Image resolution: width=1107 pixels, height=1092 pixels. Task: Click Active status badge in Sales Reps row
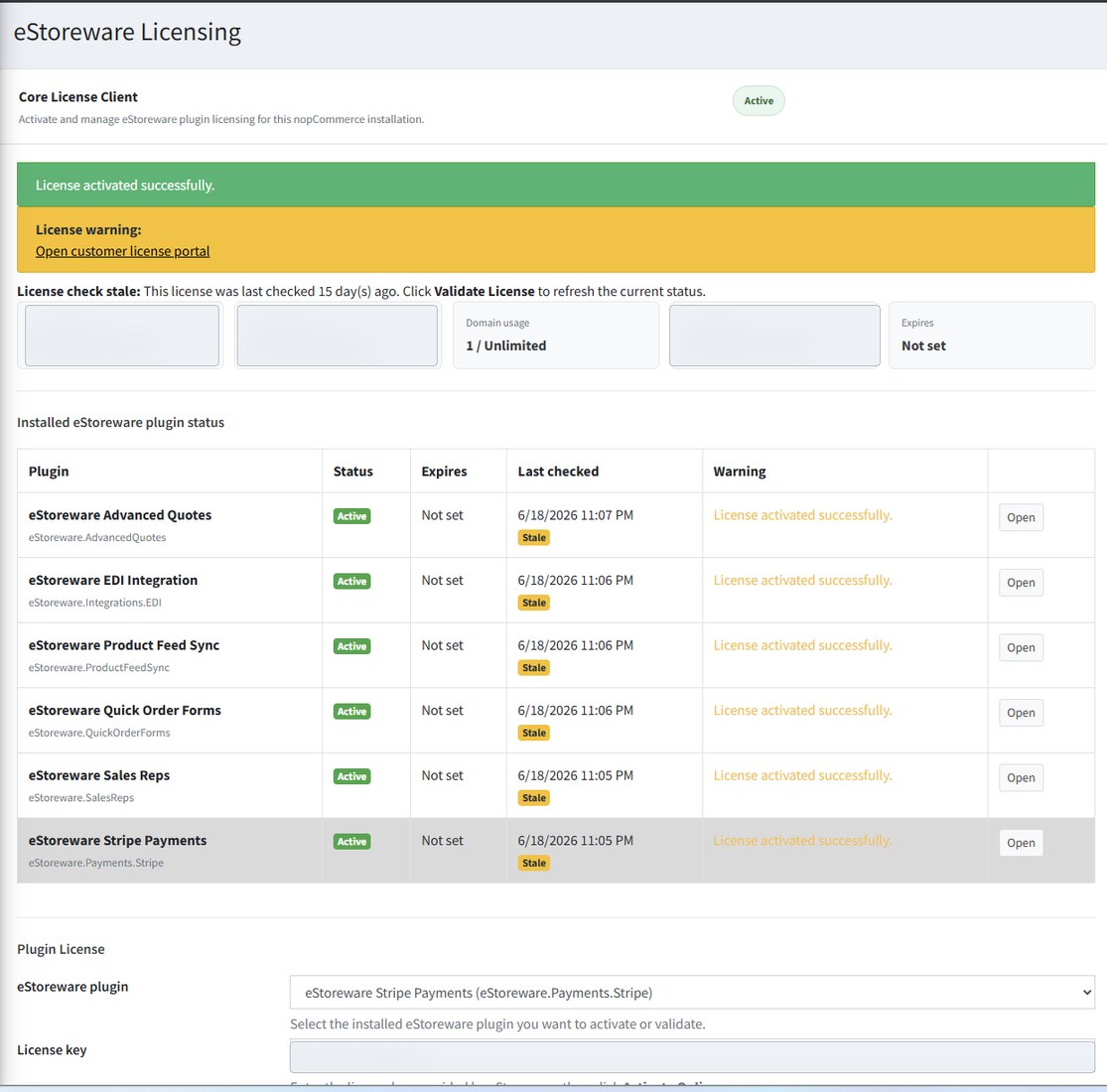(351, 775)
